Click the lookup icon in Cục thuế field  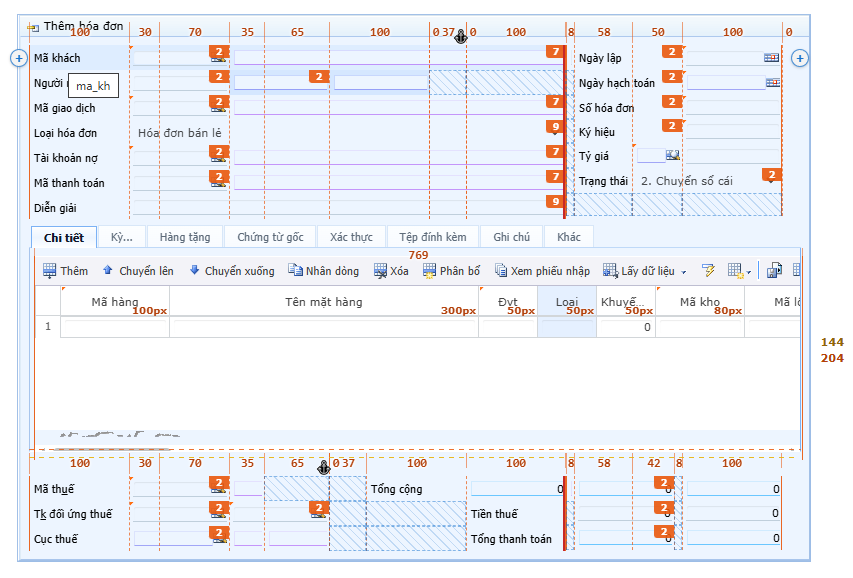[219, 540]
